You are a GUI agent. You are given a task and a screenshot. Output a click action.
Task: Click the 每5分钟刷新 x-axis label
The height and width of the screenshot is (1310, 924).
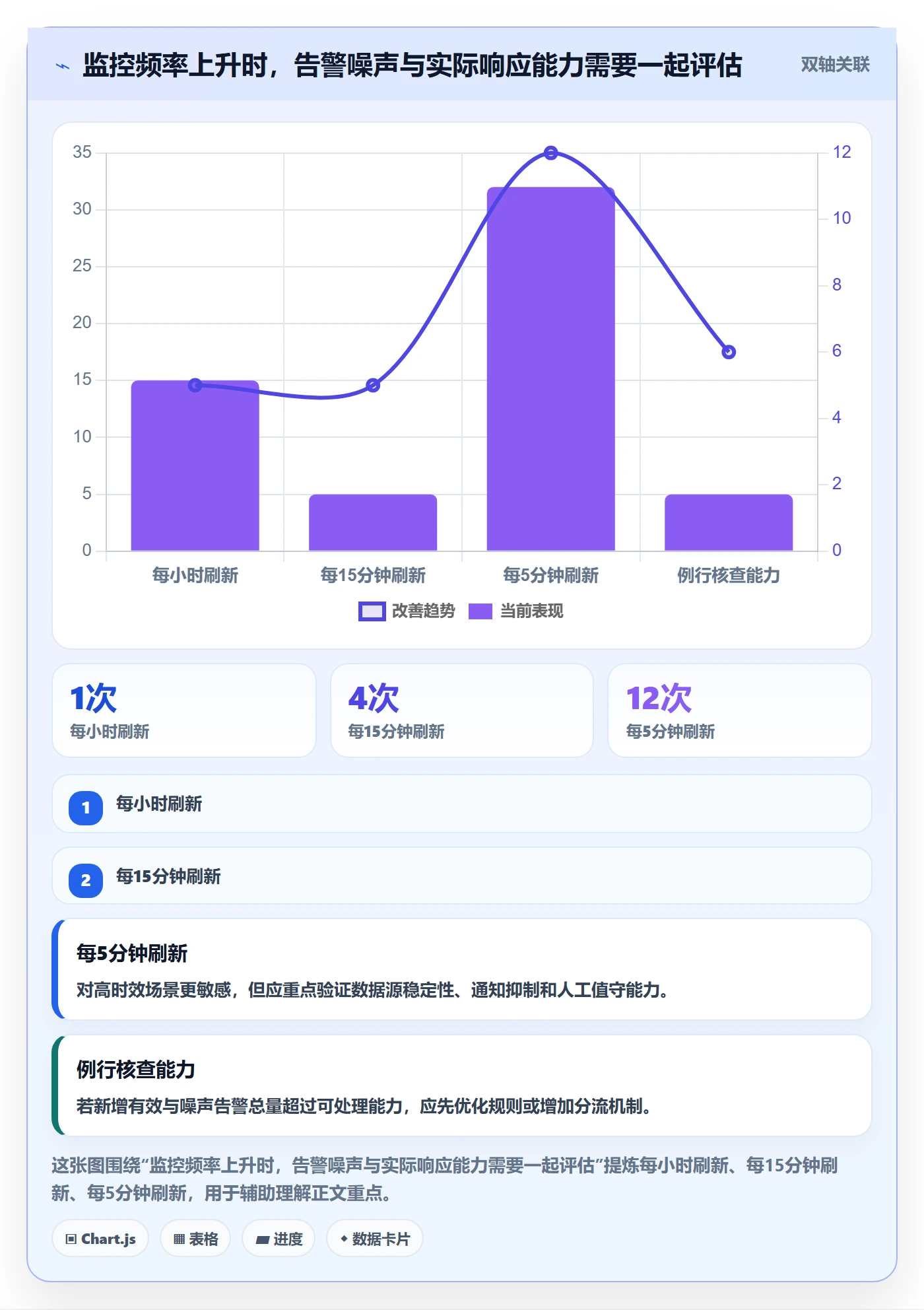(551, 576)
